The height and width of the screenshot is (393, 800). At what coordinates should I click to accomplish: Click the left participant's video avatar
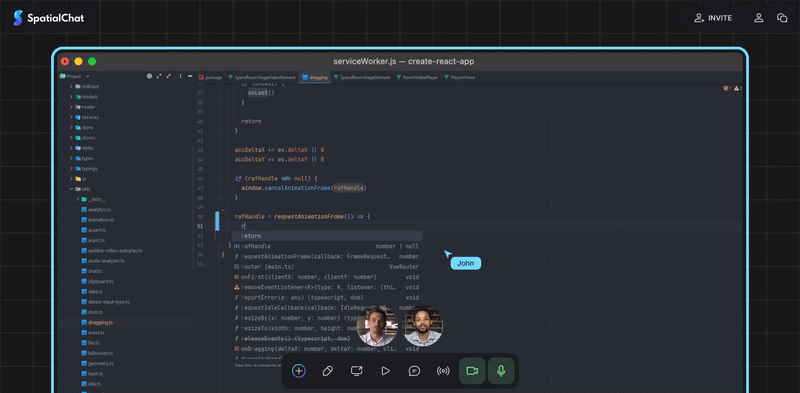click(x=377, y=326)
